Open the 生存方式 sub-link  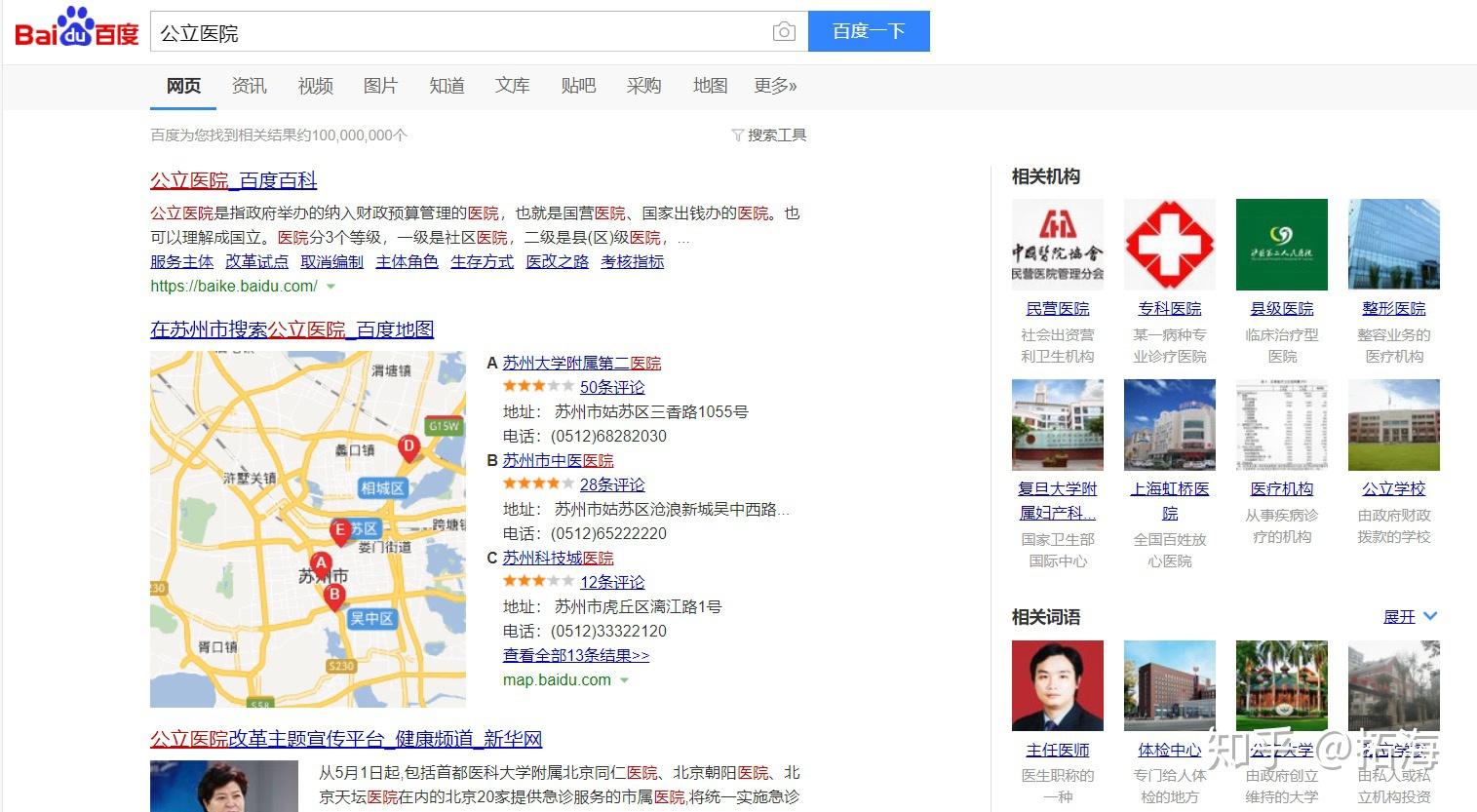point(482,261)
